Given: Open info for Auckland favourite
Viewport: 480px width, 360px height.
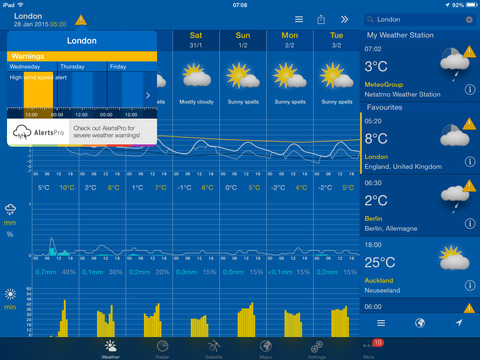Looking at the screenshot, I should point(470,285).
